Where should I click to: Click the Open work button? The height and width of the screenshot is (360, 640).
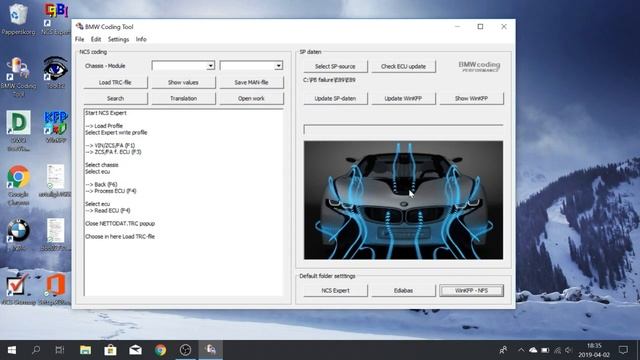click(251, 98)
